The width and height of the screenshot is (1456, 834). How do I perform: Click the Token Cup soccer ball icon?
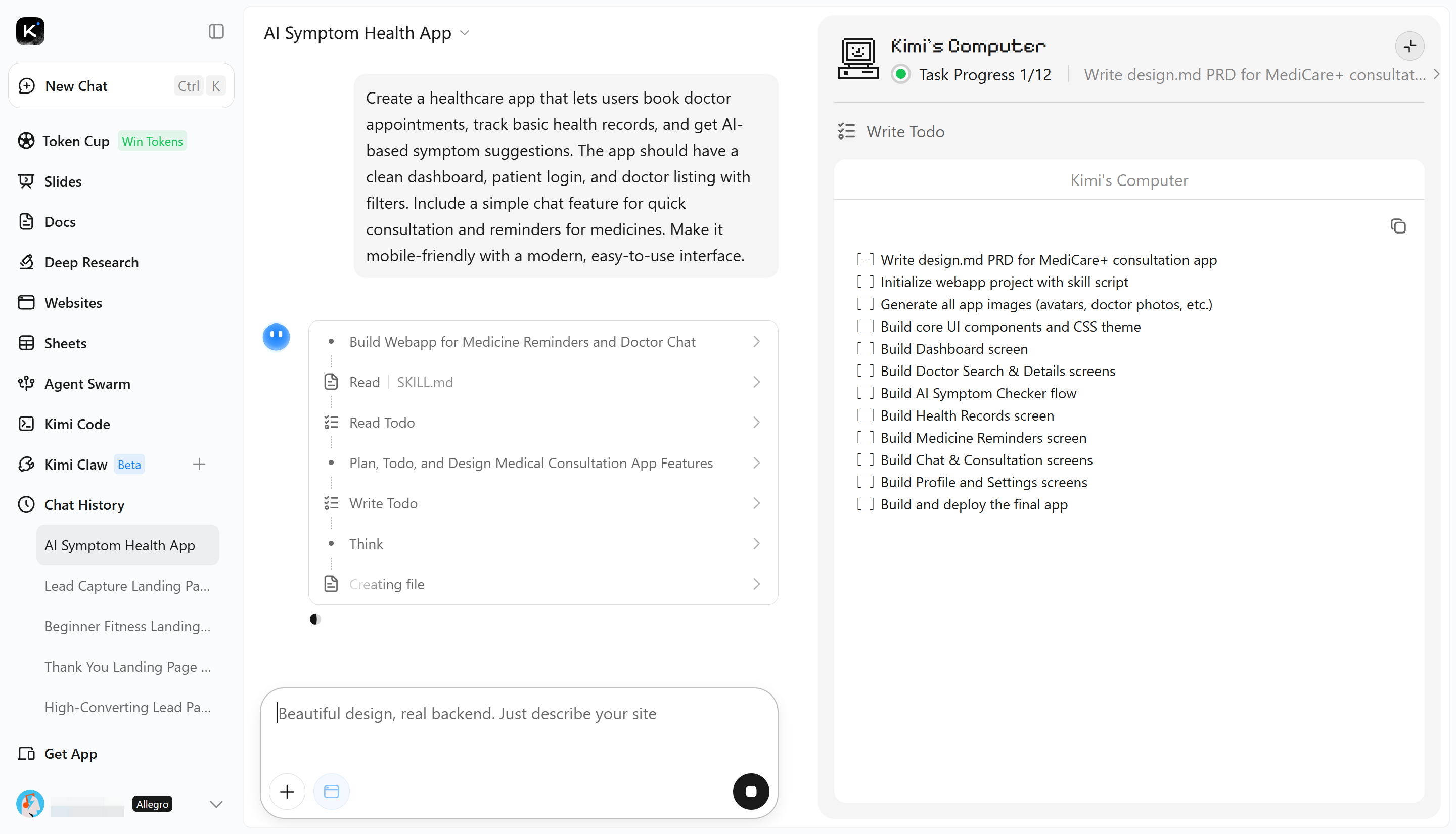coord(26,141)
